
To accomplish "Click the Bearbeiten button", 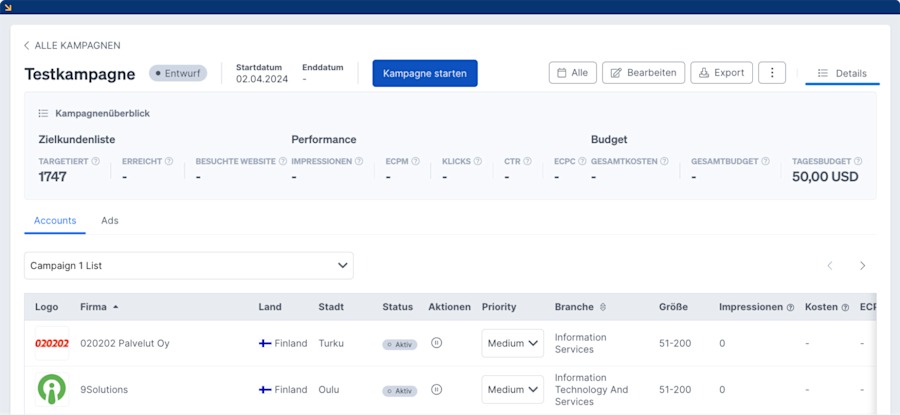I will click(643, 73).
